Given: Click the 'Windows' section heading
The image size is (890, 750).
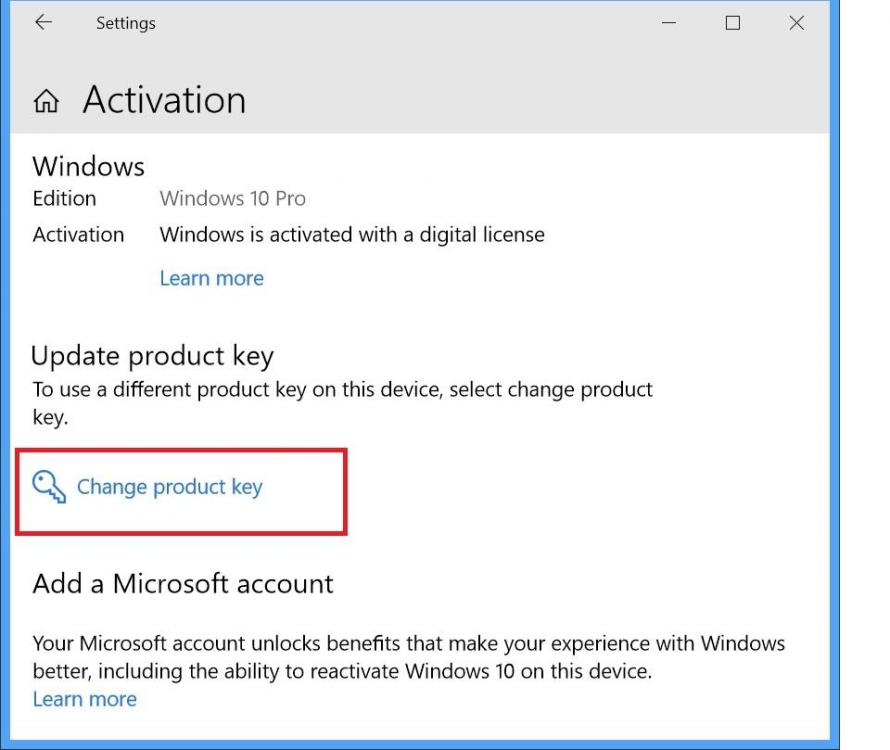Looking at the screenshot, I should tap(89, 166).
